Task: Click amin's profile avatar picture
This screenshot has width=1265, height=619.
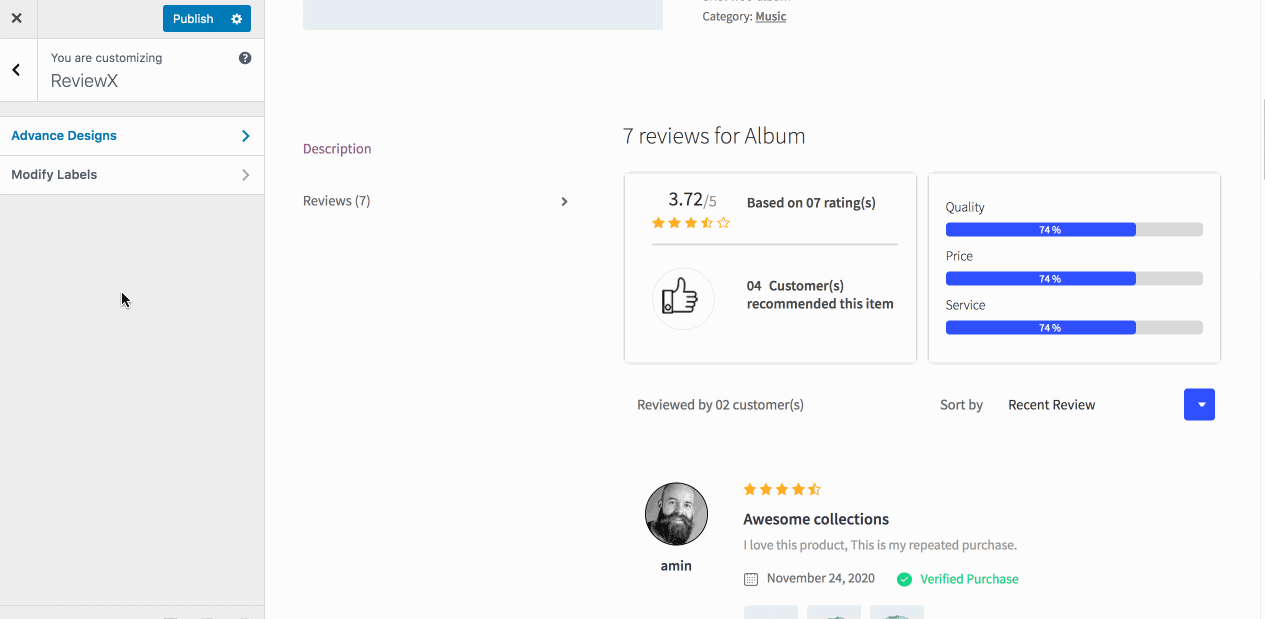Action: pos(676,513)
